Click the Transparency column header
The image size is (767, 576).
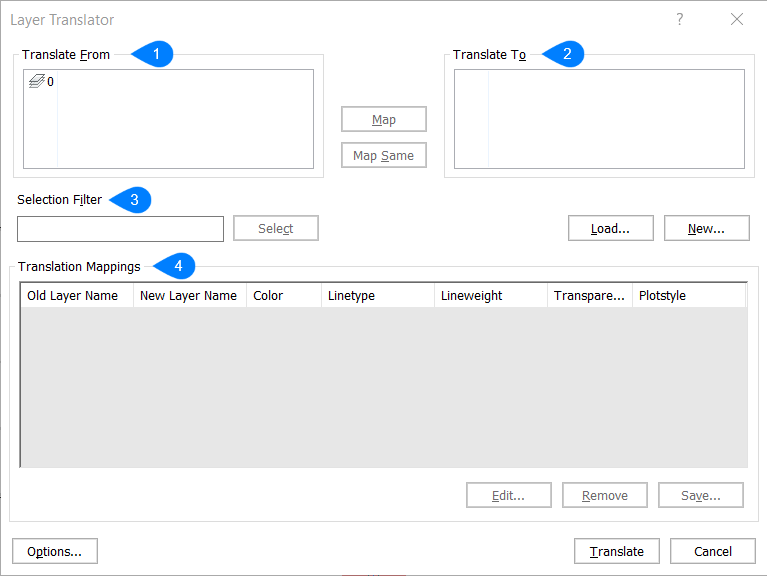coord(590,295)
